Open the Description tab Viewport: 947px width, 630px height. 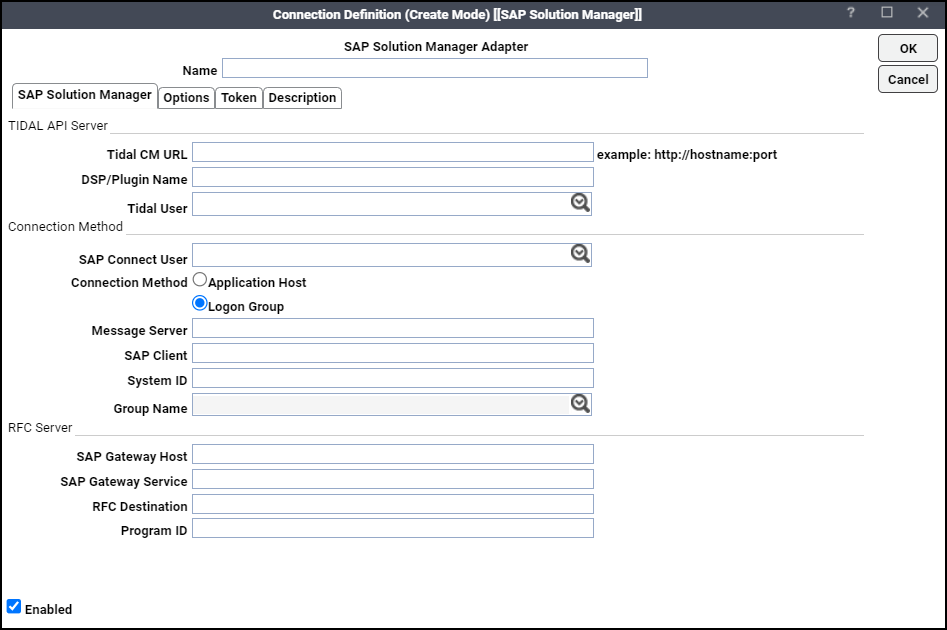pos(302,98)
